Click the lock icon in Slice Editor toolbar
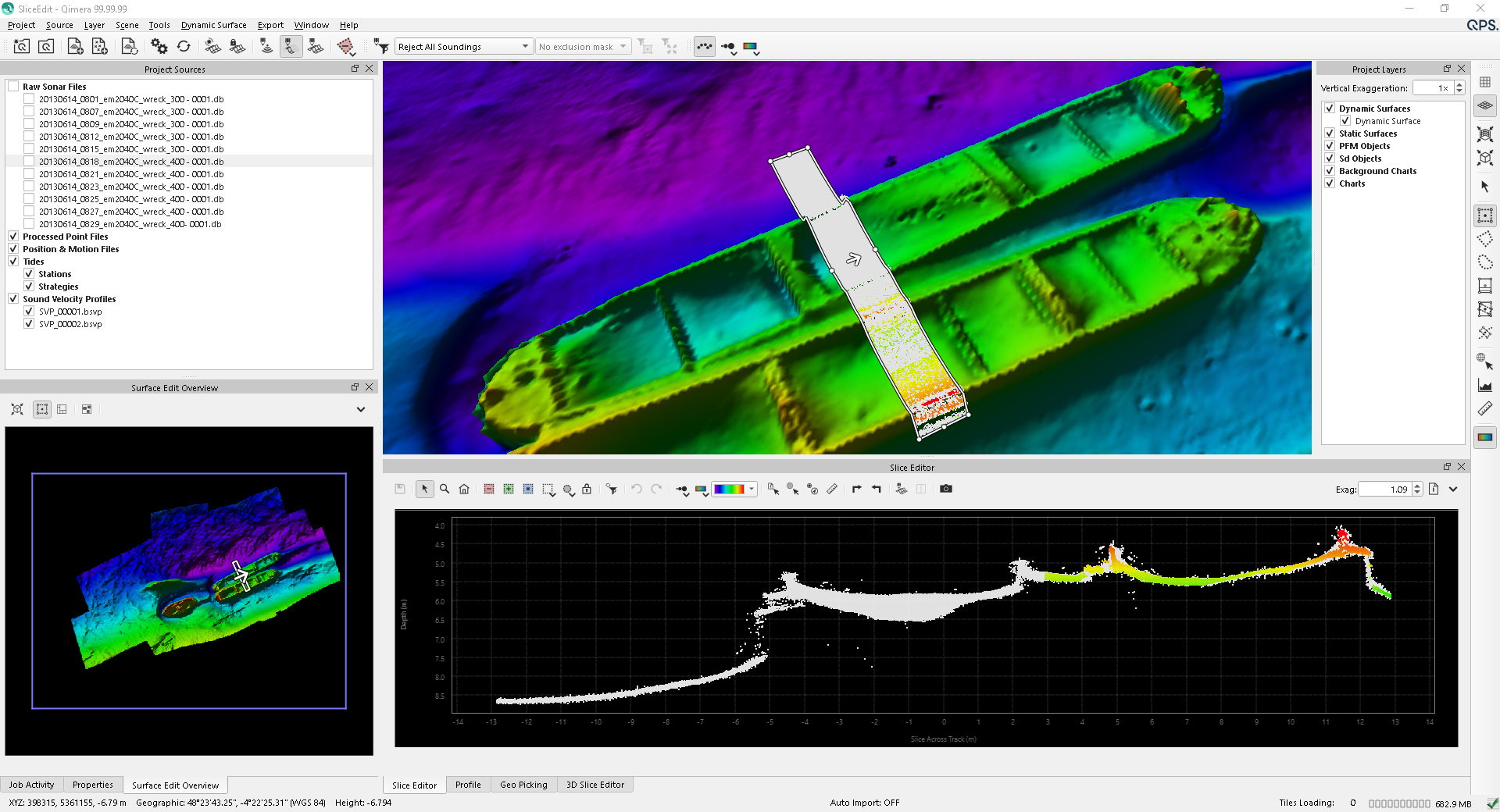This screenshot has width=1500, height=812. coord(587,489)
